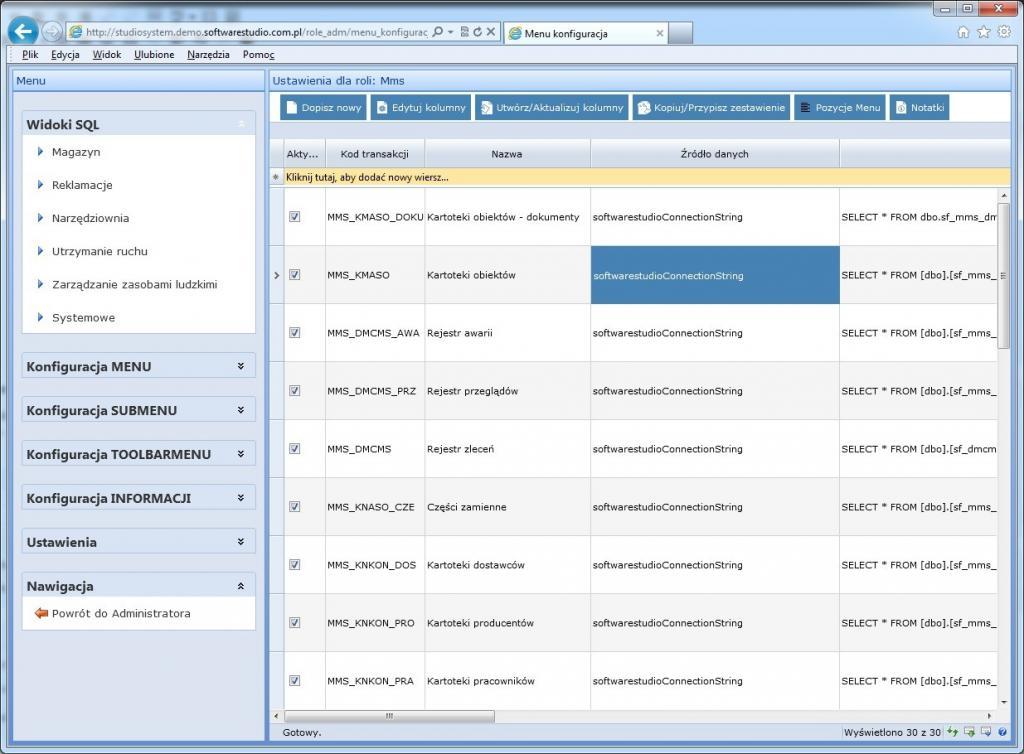Click the blue help icon in status bar
1024x754 pixels.
pyautogui.click(x=1002, y=732)
